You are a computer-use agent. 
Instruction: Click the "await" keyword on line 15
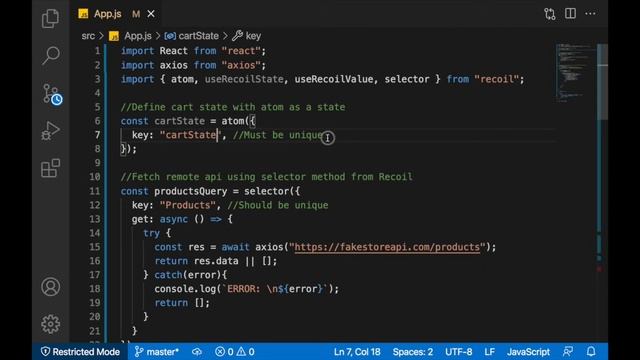click(x=236, y=247)
